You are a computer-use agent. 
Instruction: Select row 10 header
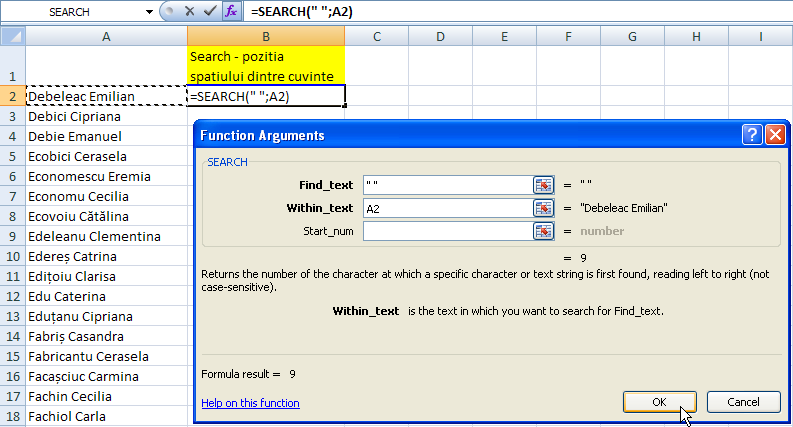point(13,257)
